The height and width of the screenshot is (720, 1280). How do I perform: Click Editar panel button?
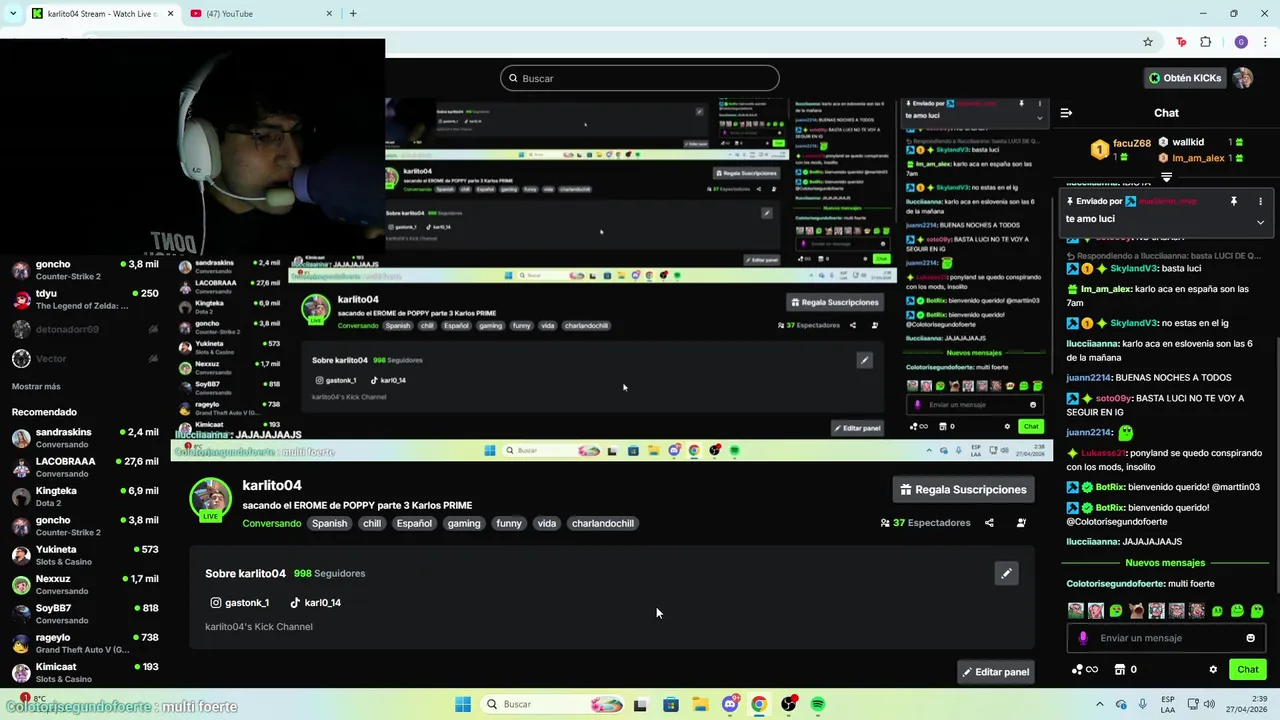[995, 672]
